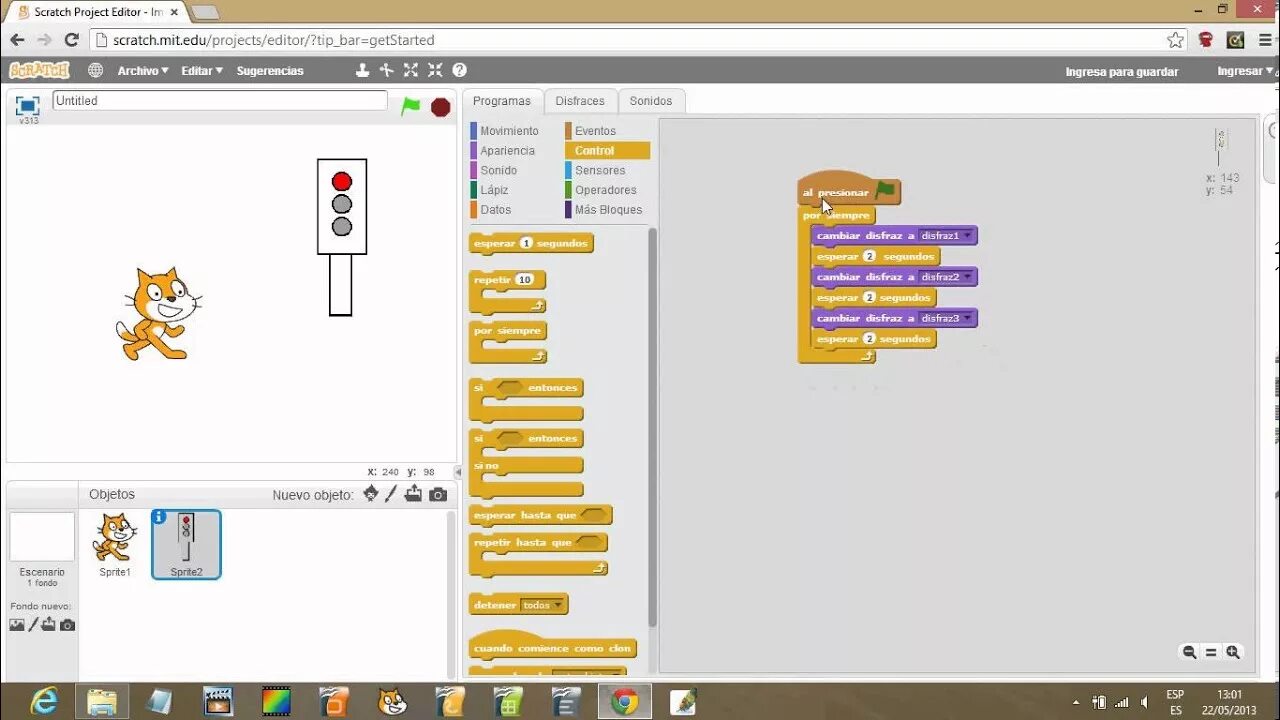Click the 'esperar 1 segundos' palette block
Screen dimensions: 1280x720
click(531, 243)
